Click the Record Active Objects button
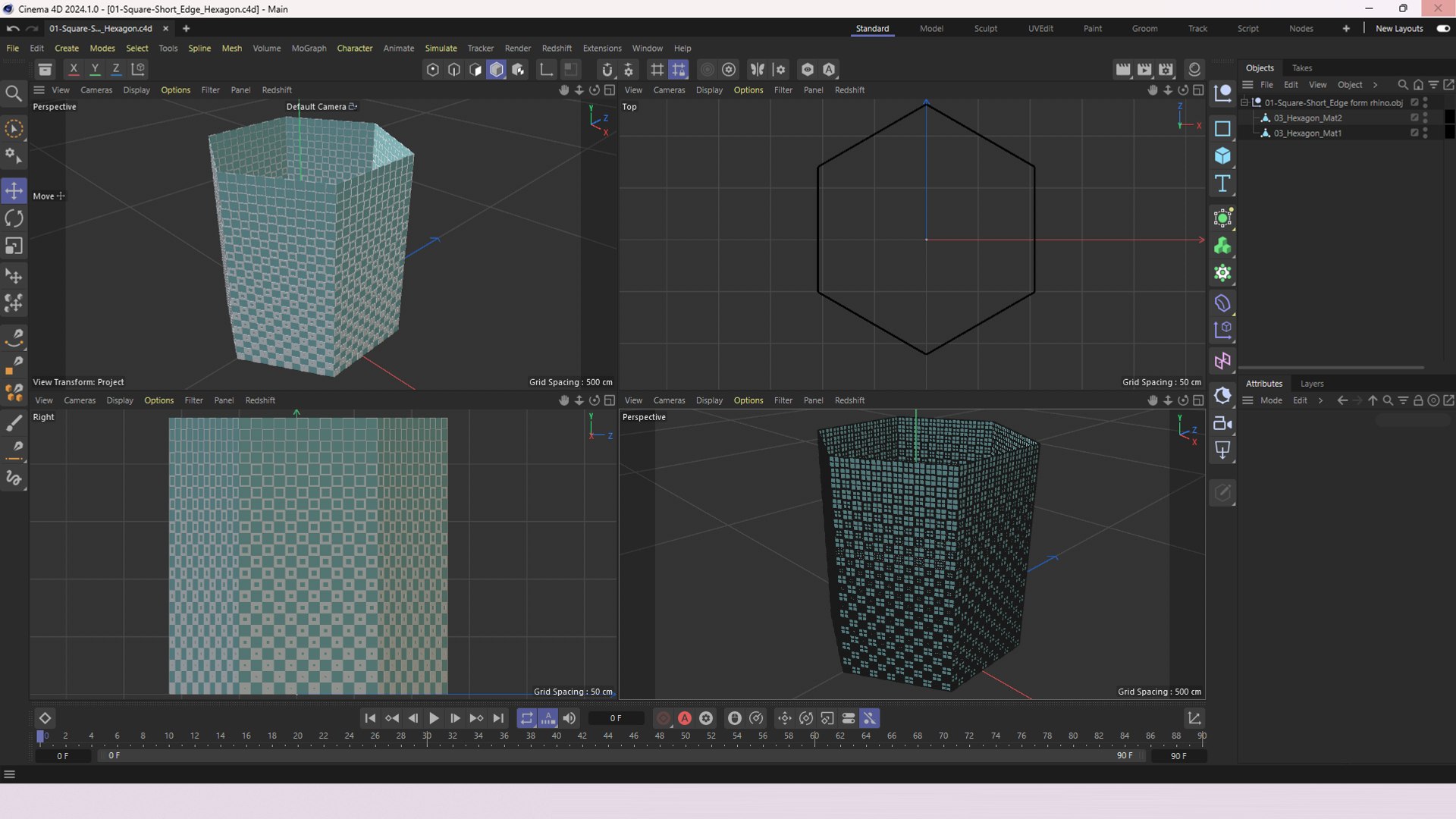Viewport: 1456px width, 819px height. 664,718
